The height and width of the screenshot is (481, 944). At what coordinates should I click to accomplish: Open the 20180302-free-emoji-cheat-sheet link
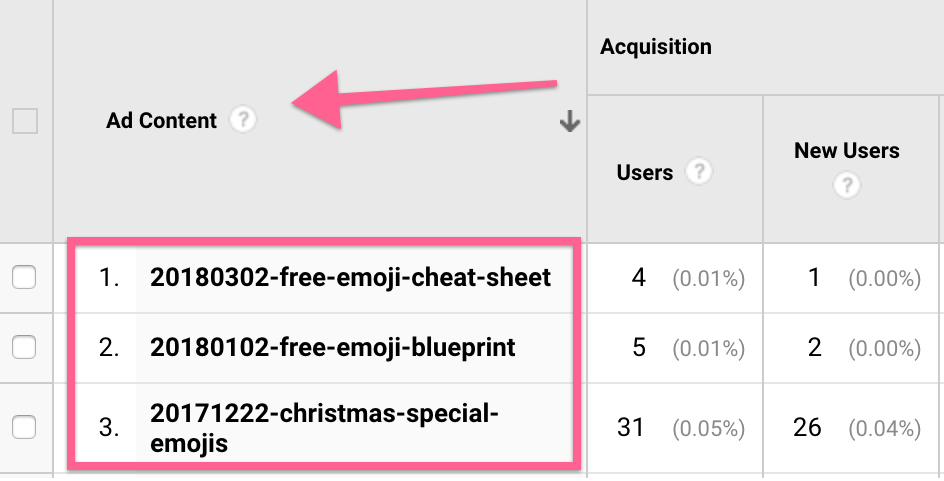[350, 277]
